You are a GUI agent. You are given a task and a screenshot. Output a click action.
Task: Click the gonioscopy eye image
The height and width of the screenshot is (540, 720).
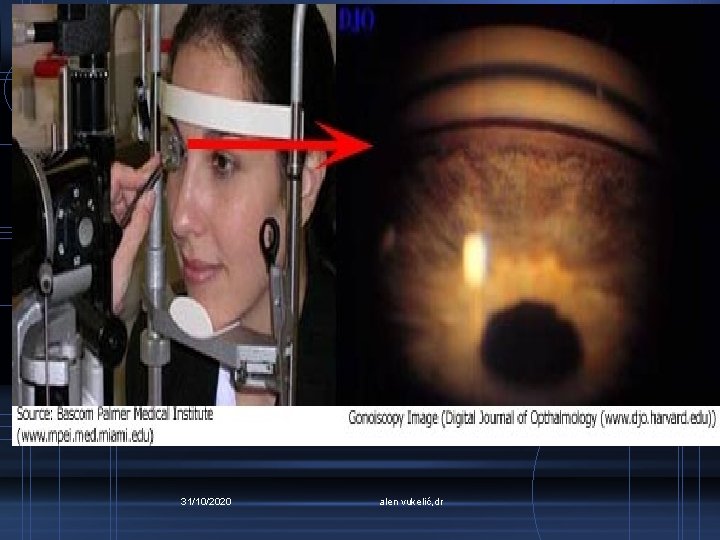[x=528, y=205]
